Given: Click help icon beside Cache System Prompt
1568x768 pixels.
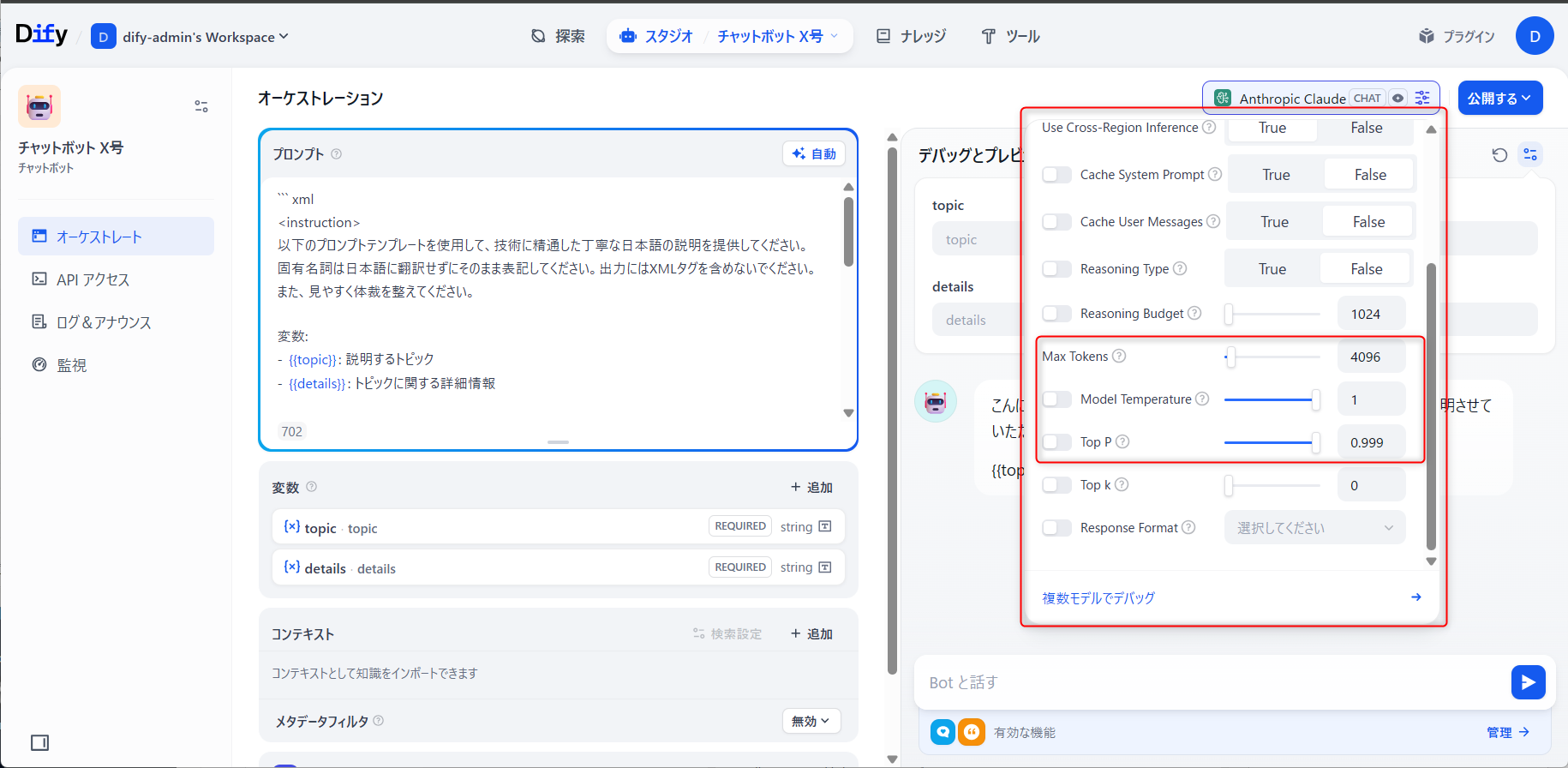Looking at the screenshot, I should point(1215,174).
